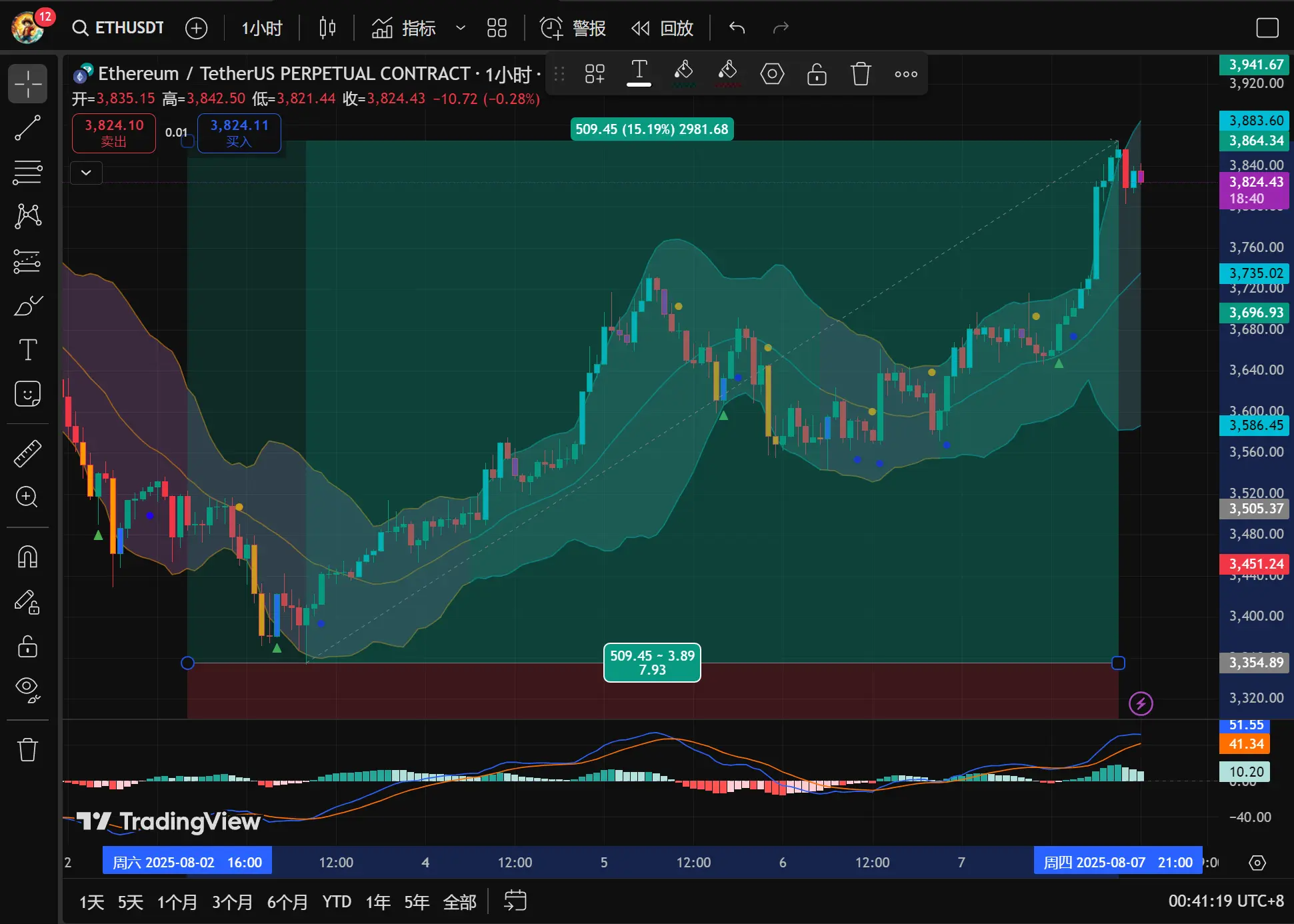
Task: Click the 3,824.11 买入 buy button
Action: pyautogui.click(x=239, y=133)
